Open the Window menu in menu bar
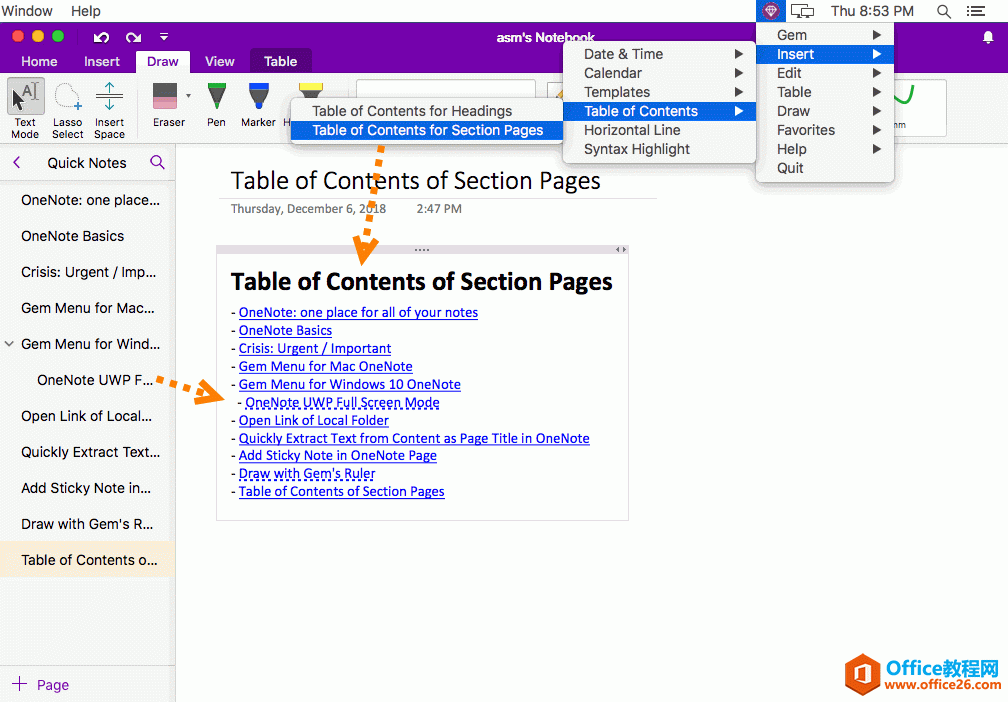 [27, 11]
